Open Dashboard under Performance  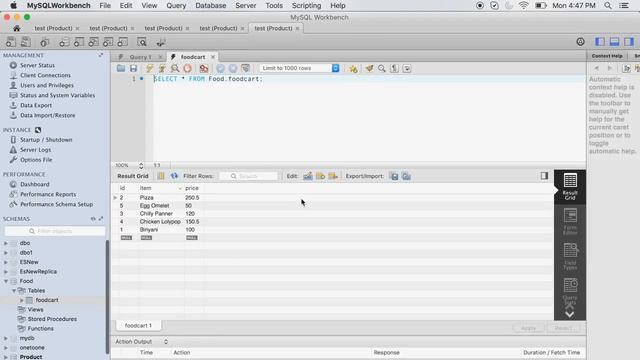(x=35, y=184)
